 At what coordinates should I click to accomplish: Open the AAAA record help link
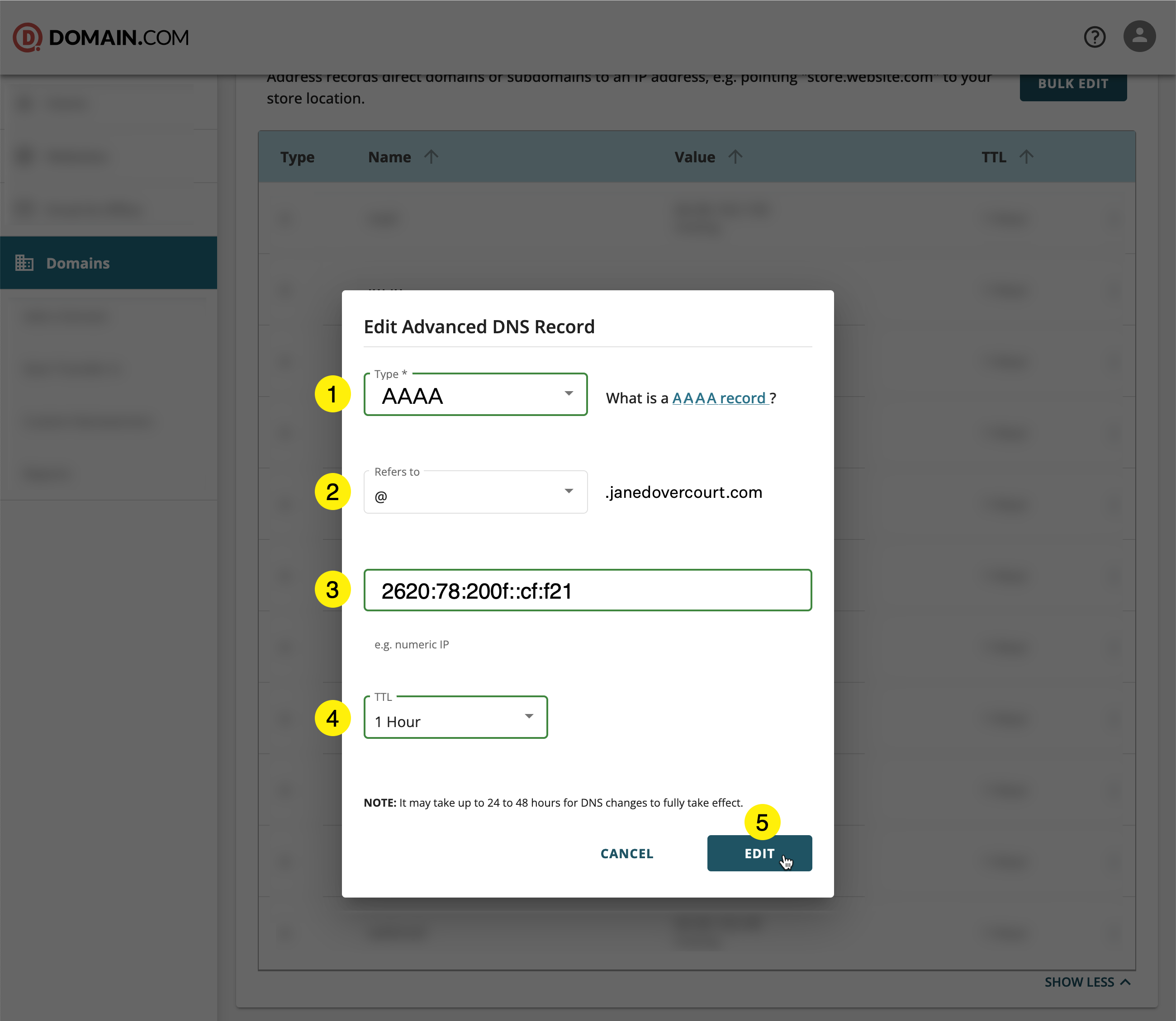[x=720, y=398]
